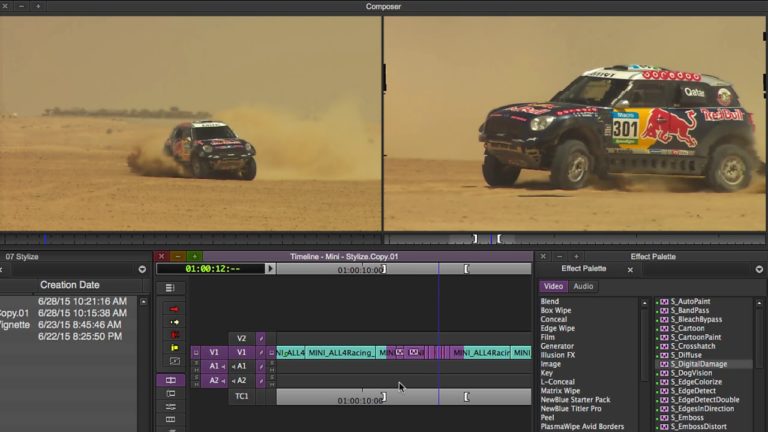Click the S_Cartoon effect icon
The width and height of the screenshot is (768, 432).
tap(664, 328)
